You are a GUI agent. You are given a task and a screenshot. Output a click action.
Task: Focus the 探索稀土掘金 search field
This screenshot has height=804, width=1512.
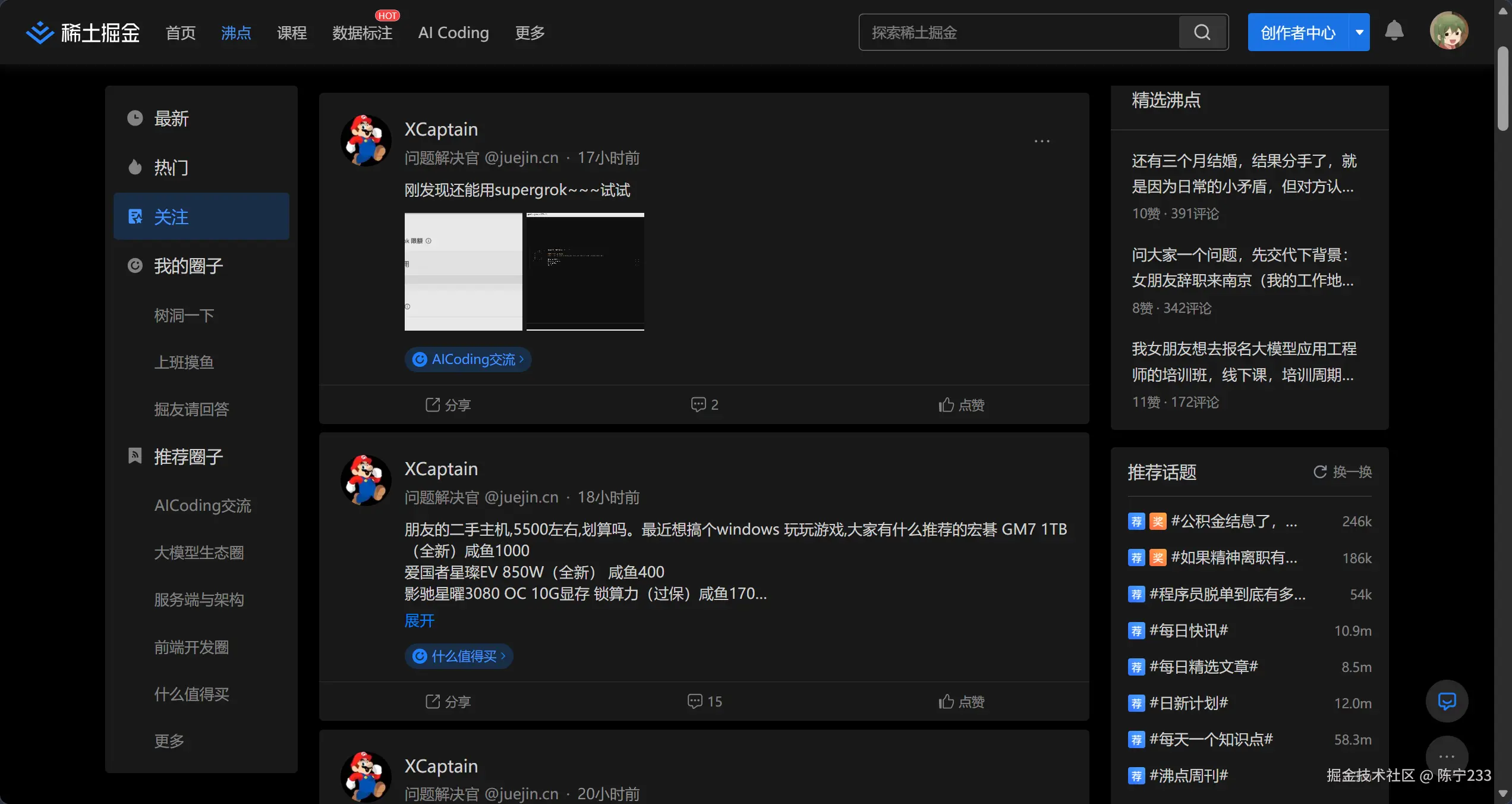tap(1019, 32)
